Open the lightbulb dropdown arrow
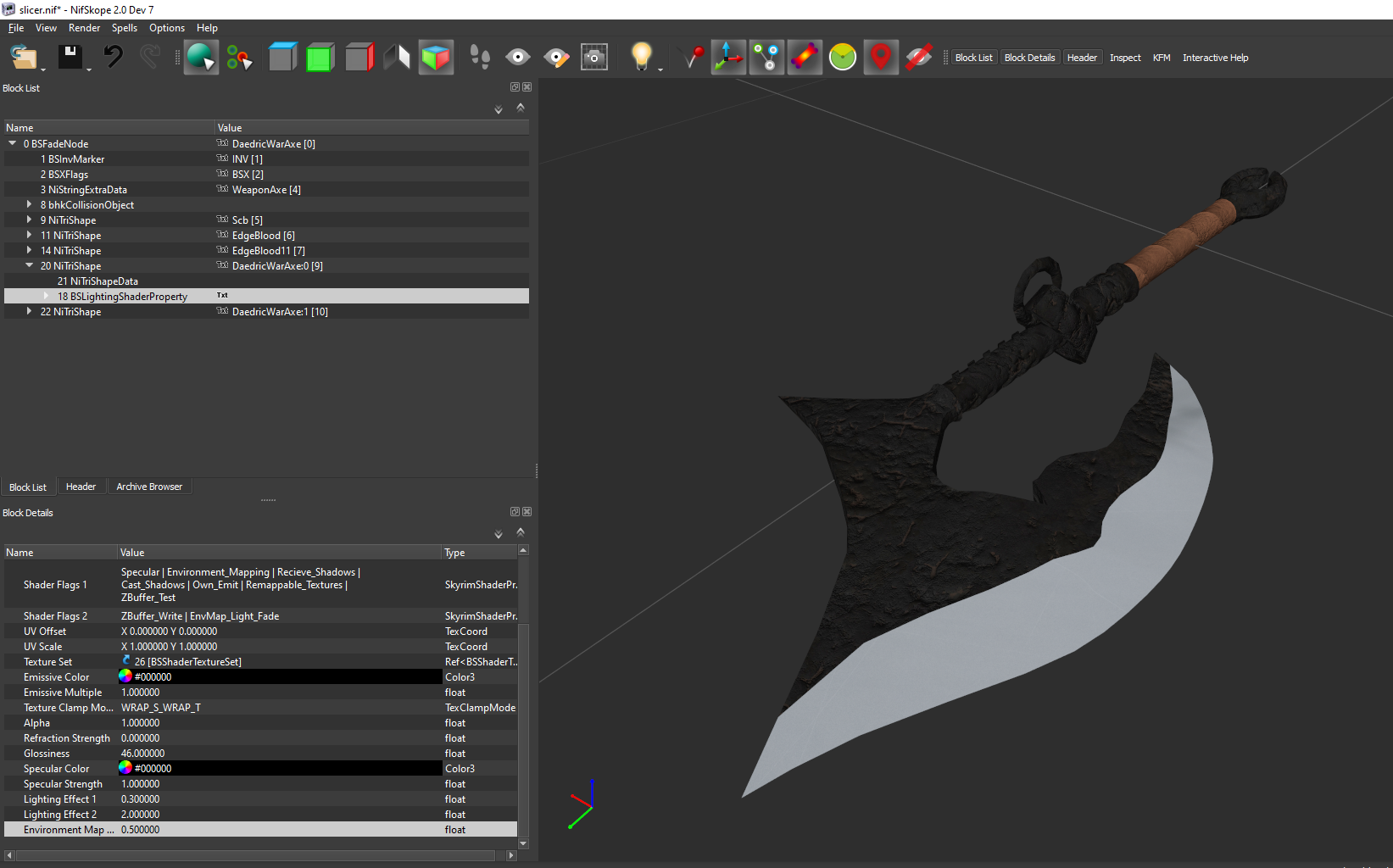The image size is (1393, 868). (x=660, y=70)
